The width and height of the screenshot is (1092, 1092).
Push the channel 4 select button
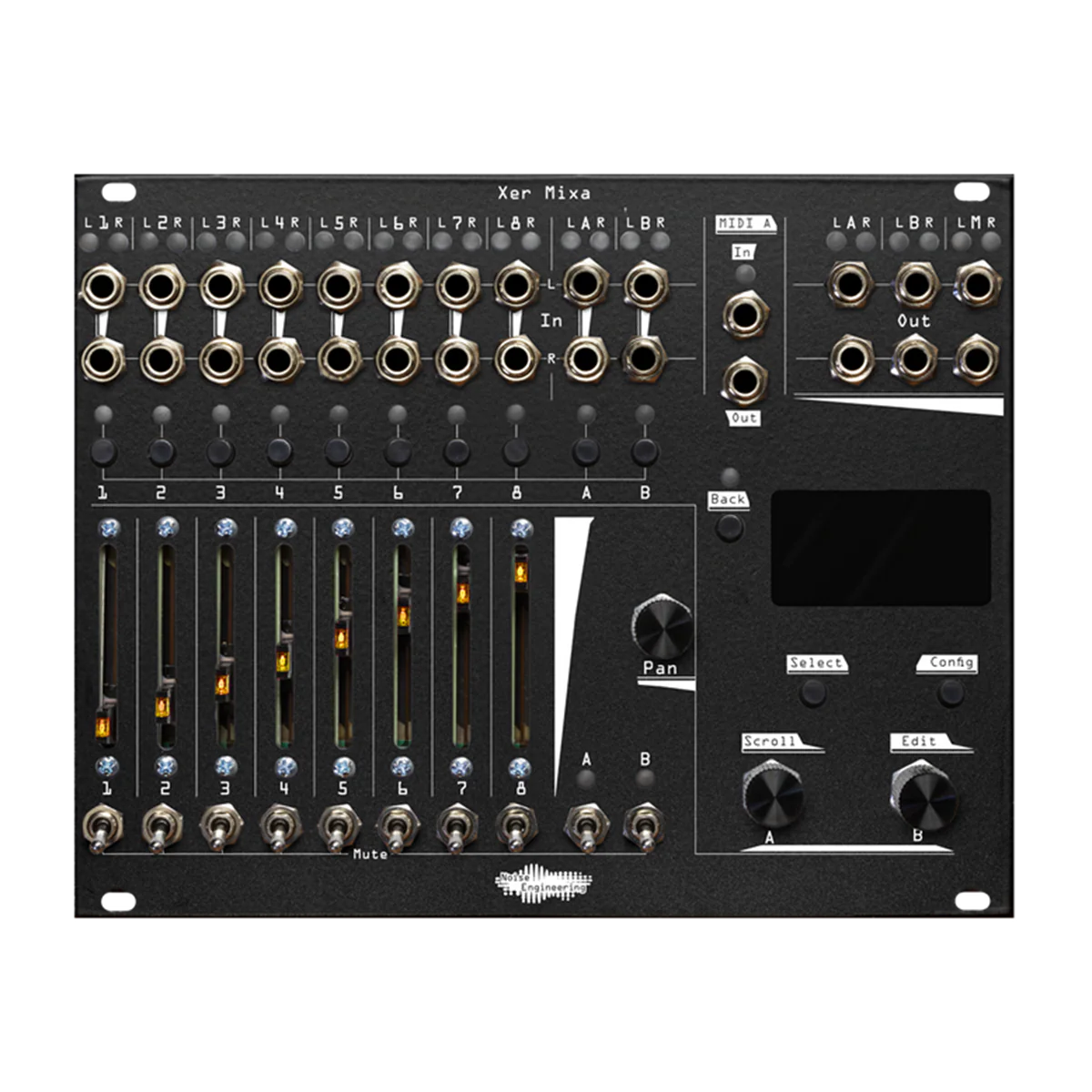click(279, 451)
